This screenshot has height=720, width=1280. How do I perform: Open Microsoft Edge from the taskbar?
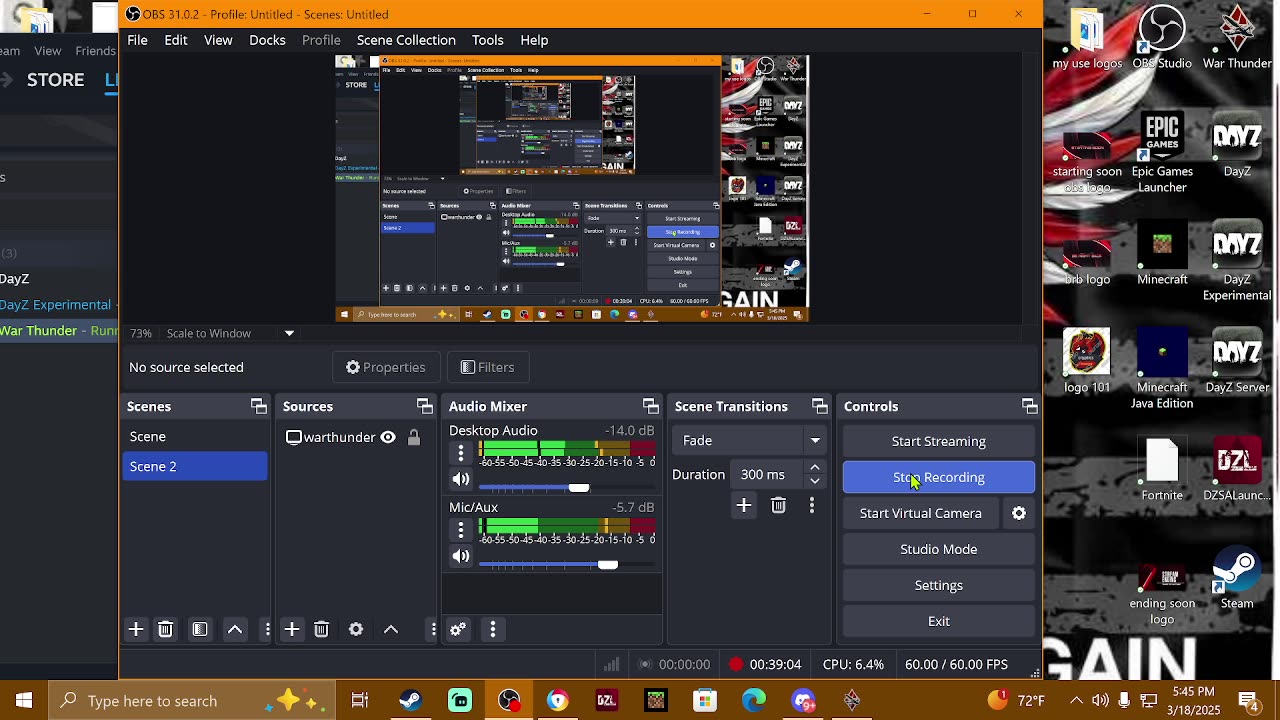pos(754,701)
